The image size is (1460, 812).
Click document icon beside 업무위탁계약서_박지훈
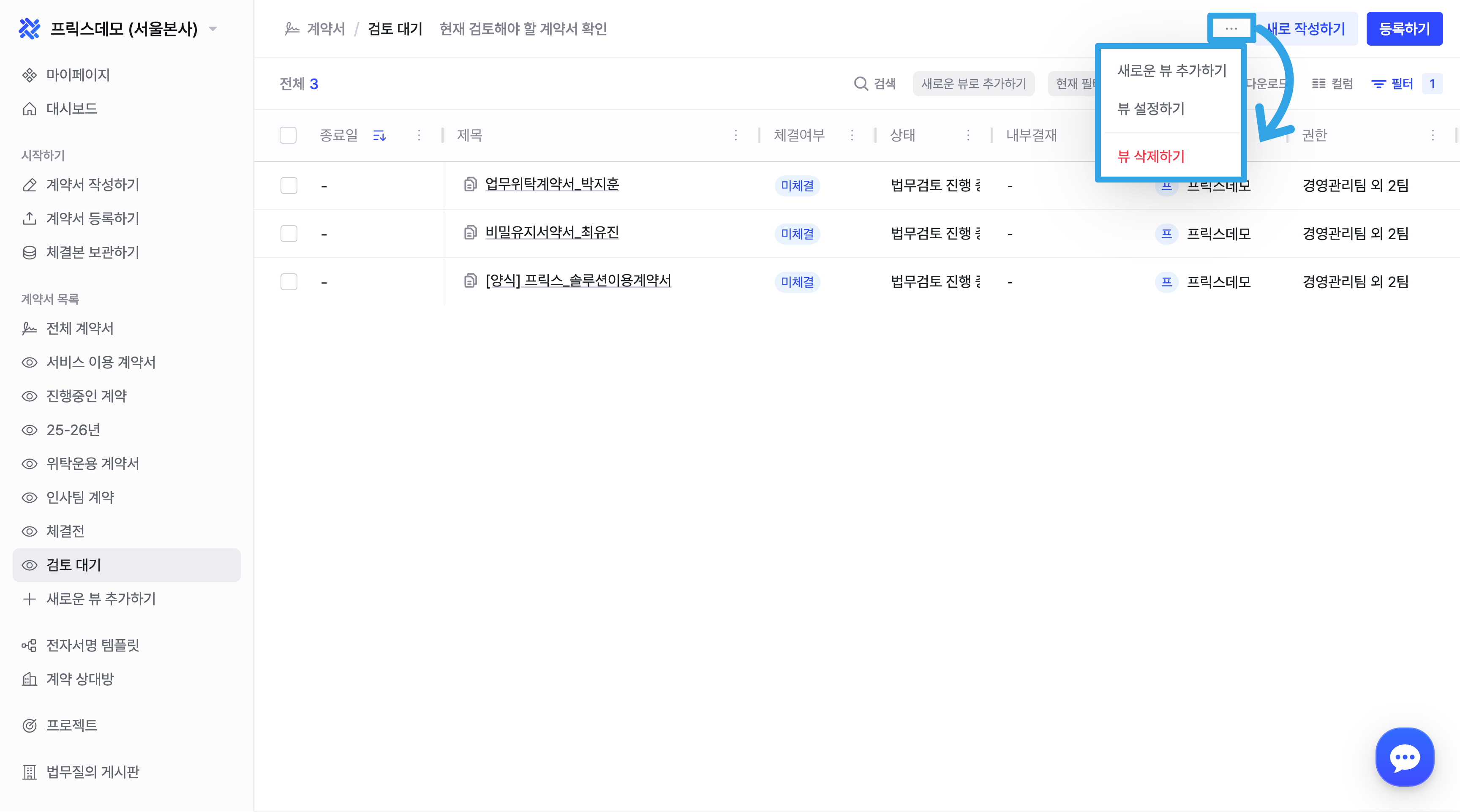[470, 184]
